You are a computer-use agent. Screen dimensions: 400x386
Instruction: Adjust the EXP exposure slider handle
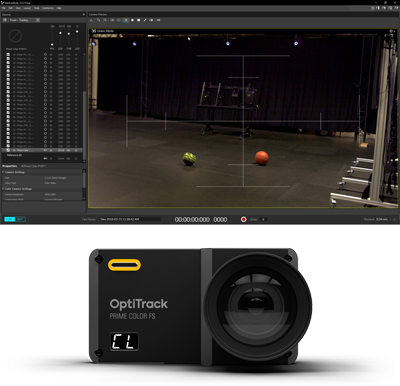click(x=60, y=33)
